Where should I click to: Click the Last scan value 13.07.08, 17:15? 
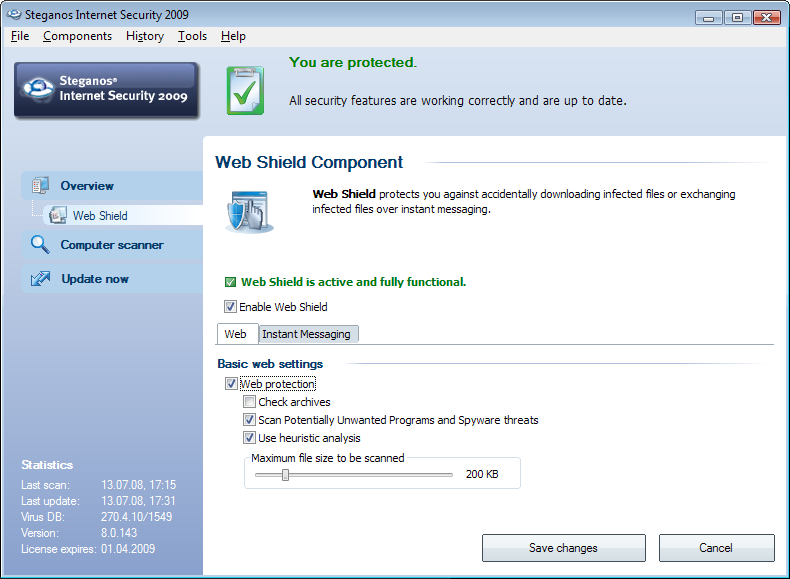click(x=139, y=485)
